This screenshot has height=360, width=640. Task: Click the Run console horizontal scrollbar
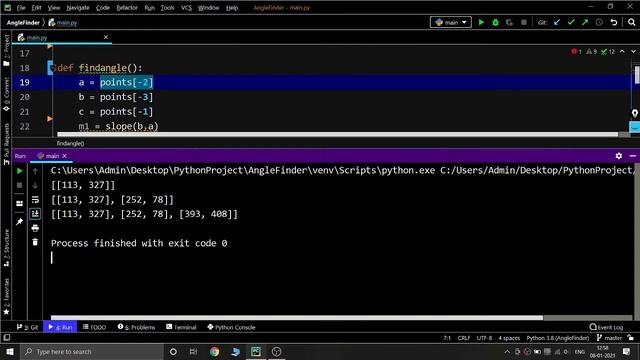pos(297,318)
